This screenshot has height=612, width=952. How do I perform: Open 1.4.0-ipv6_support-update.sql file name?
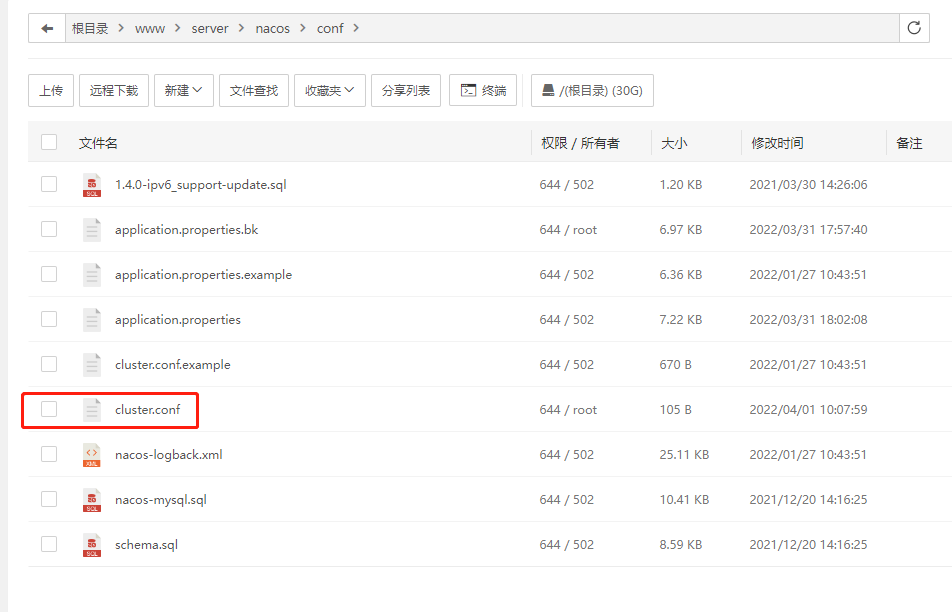[x=200, y=185]
